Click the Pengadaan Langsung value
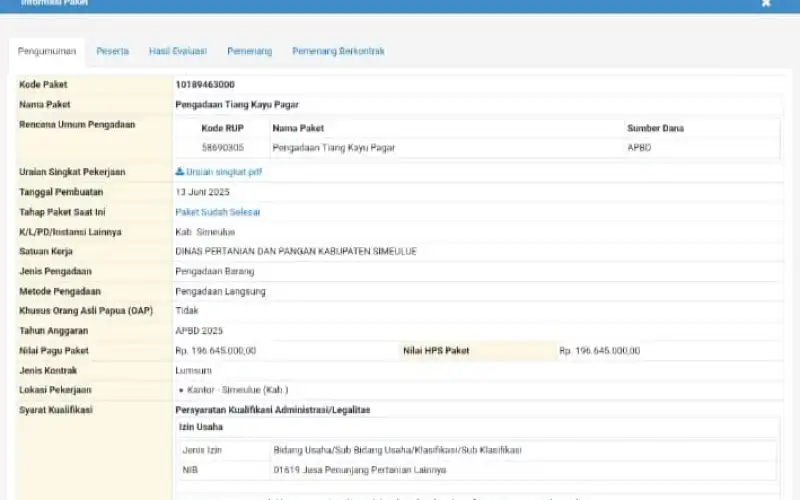Viewport: 800px width, 500px height. [x=220, y=291]
